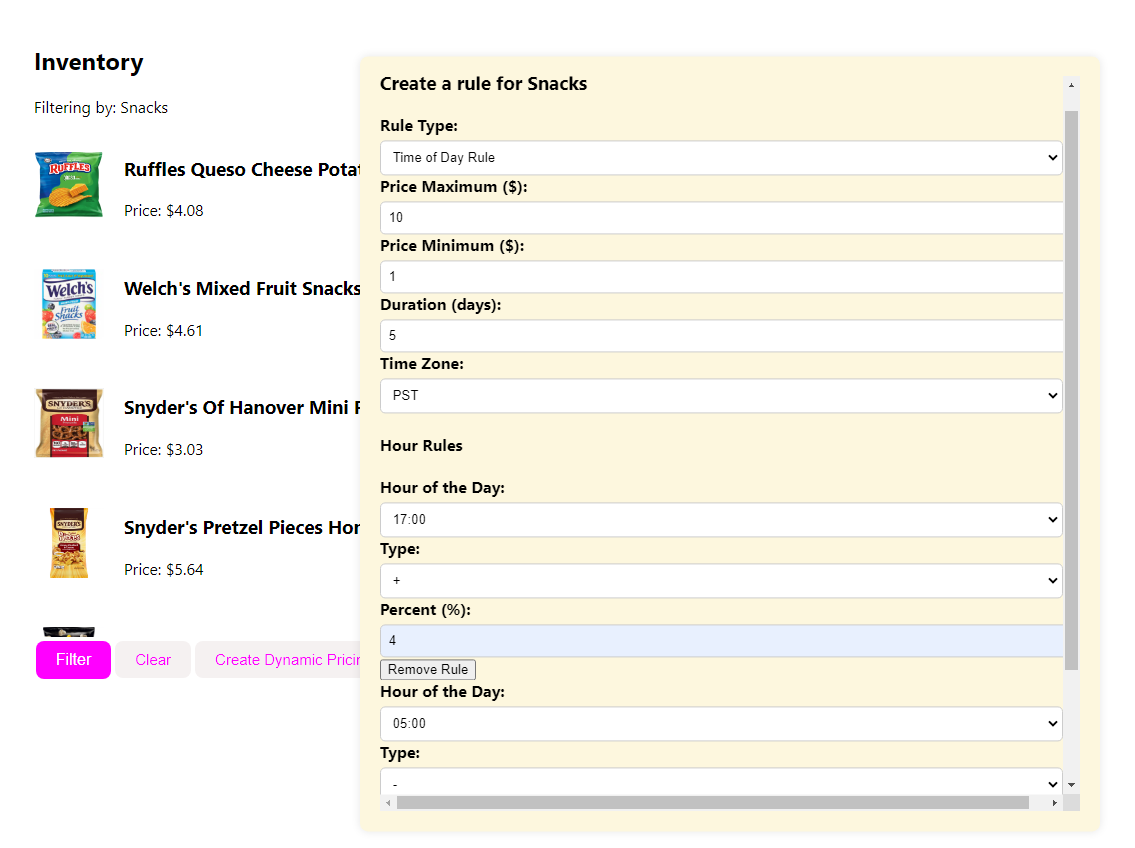Click the horizontal scrollbar right arrow
This screenshot has height=848, width=1135.
(x=1055, y=803)
